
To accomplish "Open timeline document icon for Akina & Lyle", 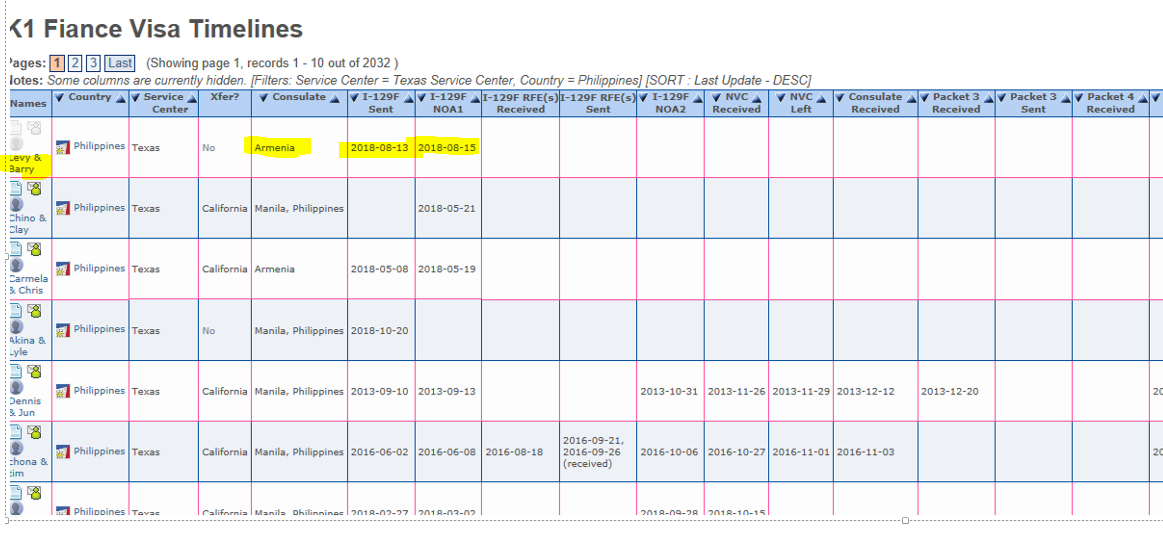I will (x=15, y=309).
